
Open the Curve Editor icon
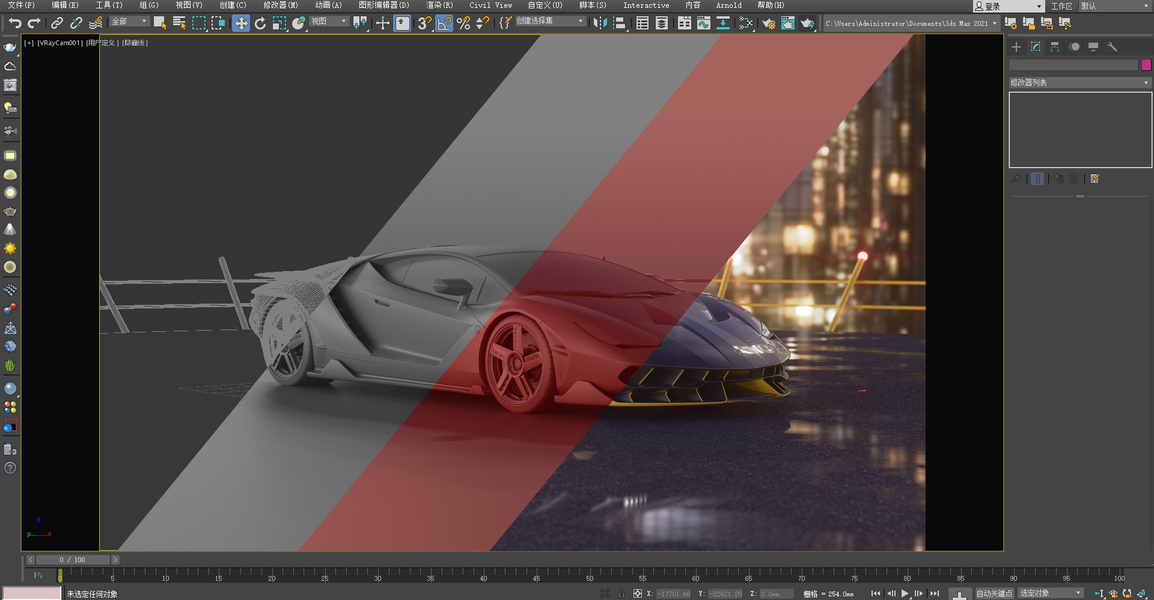(x=704, y=24)
